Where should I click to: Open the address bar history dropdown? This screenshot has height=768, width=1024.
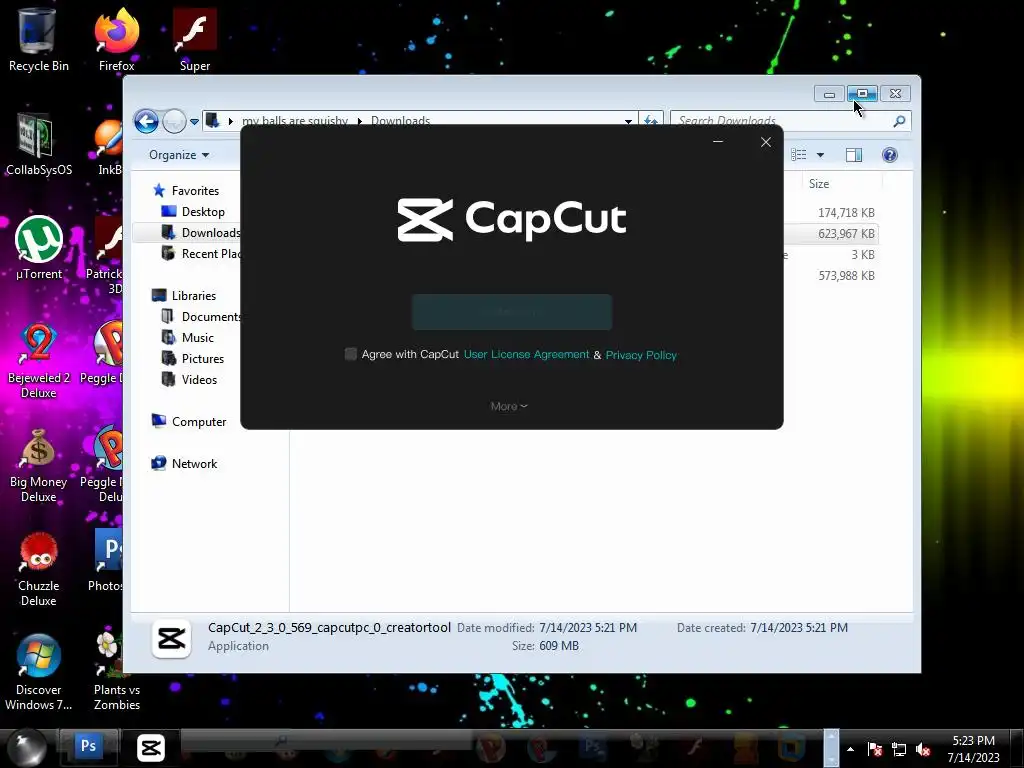[628, 121]
